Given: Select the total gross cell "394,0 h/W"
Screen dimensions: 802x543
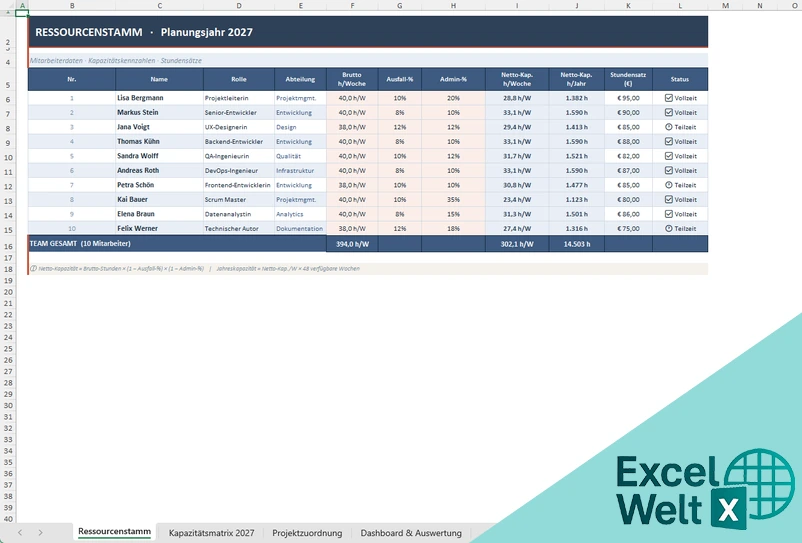Looking at the screenshot, I should point(352,244).
